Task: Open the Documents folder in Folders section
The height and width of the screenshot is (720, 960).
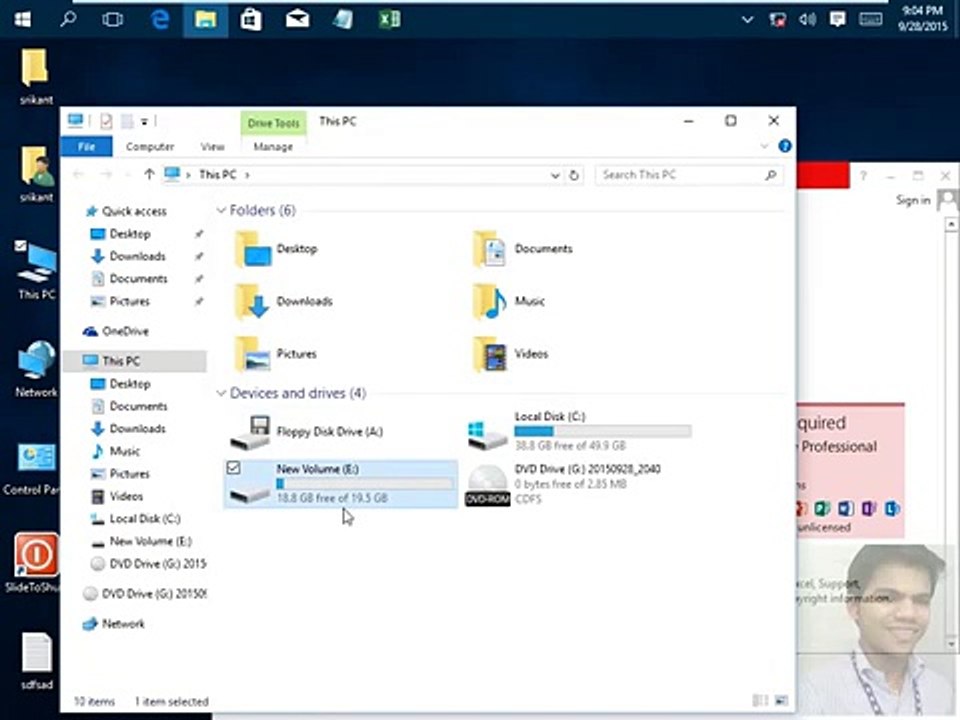Action: click(x=523, y=249)
